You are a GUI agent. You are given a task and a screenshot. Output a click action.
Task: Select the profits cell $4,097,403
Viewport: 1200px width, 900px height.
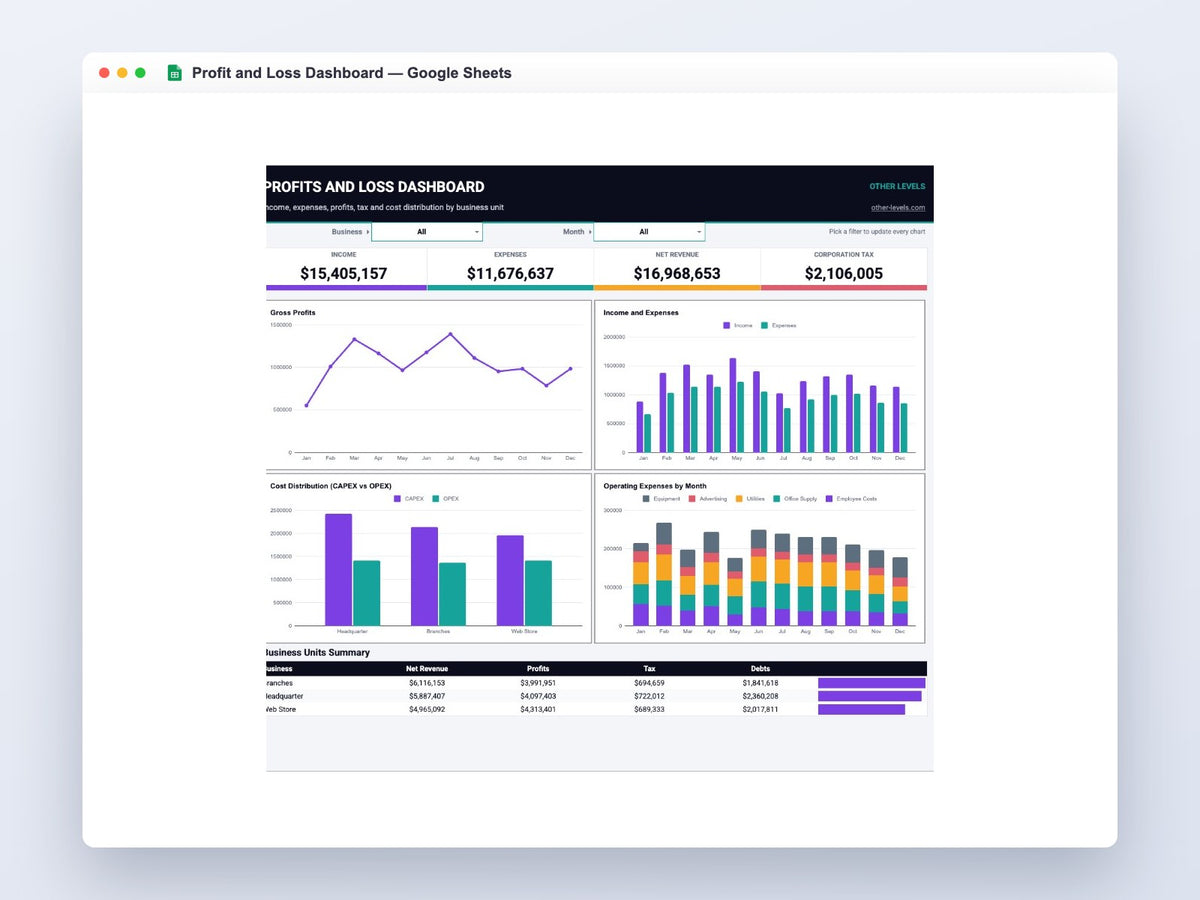[538, 696]
